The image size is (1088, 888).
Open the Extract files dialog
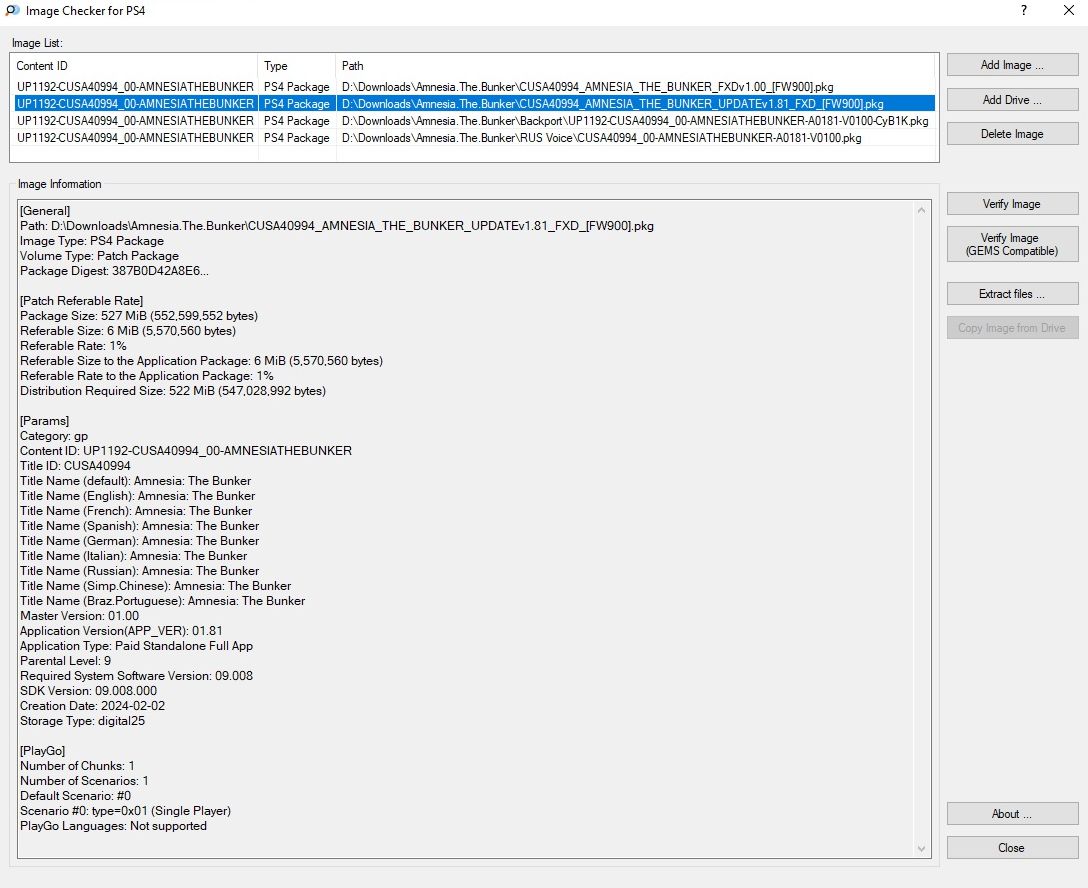1012,294
